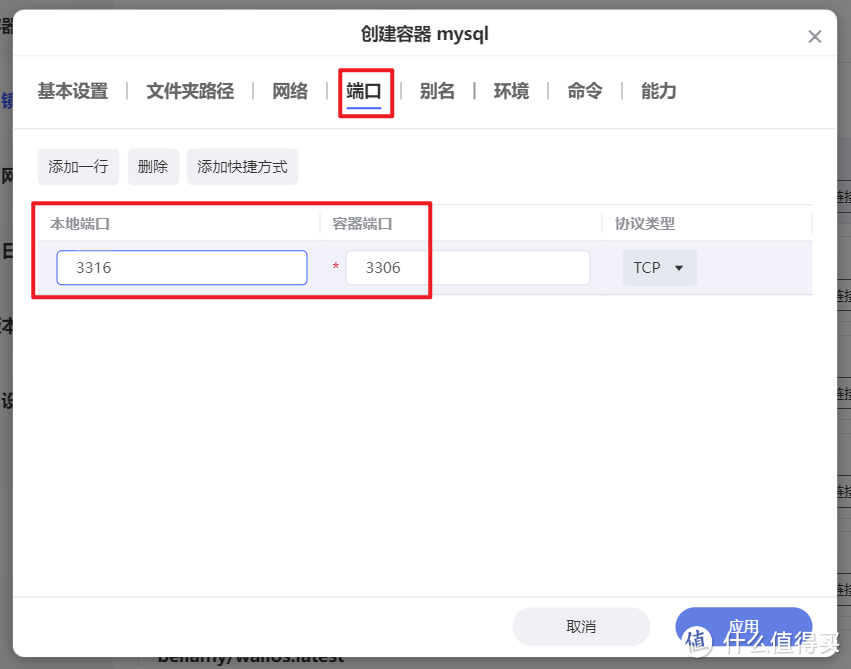Click the container port field showing 3306

point(466,267)
